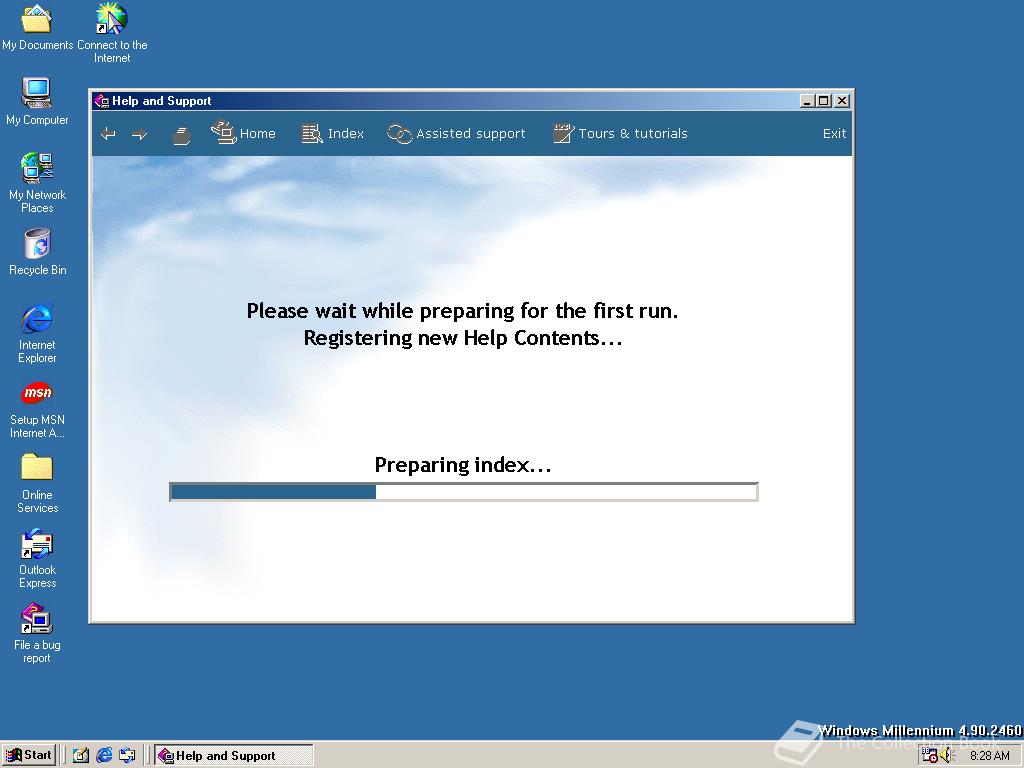Click 'Please wait while preparing' message
Image resolution: width=1024 pixels, height=768 pixels.
[x=462, y=311]
